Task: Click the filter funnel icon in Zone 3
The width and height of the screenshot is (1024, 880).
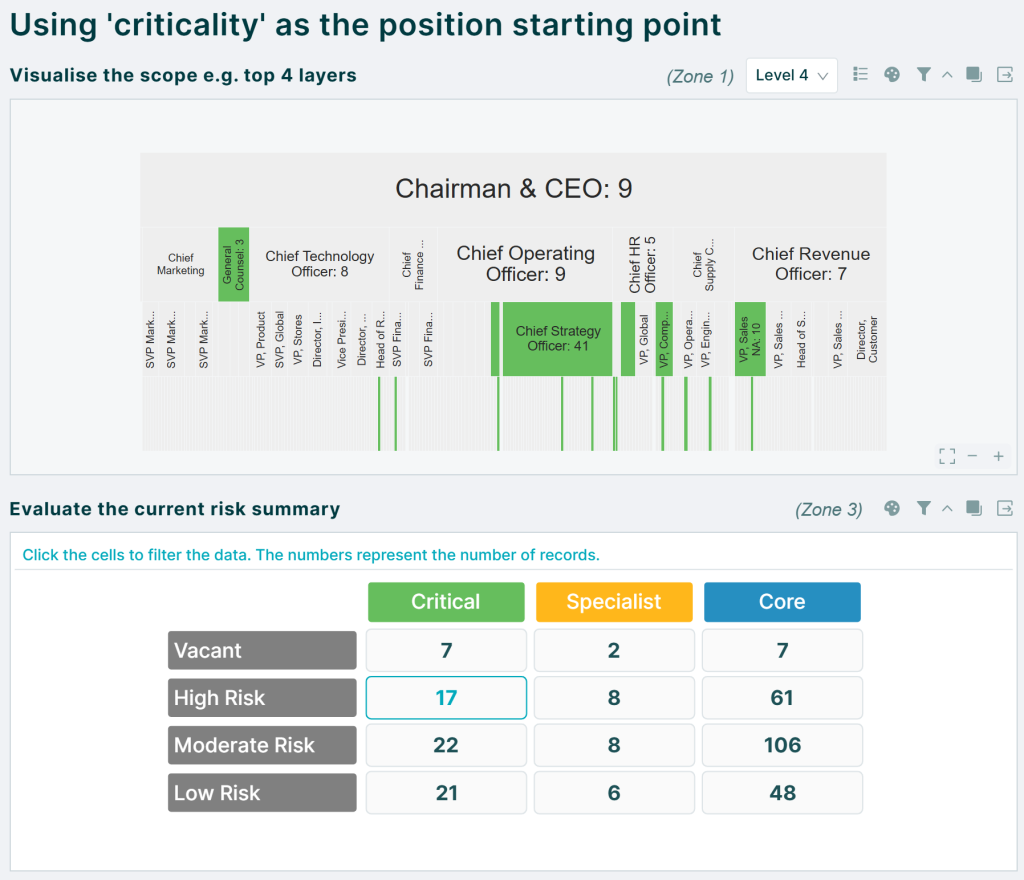Action: click(x=923, y=508)
